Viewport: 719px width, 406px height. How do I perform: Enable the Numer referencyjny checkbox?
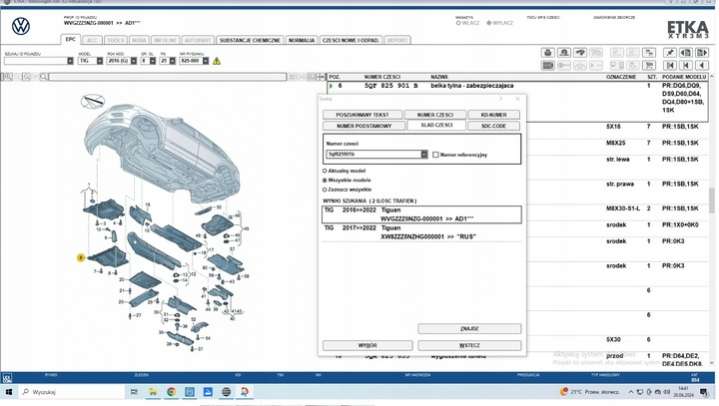click(436, 155)
